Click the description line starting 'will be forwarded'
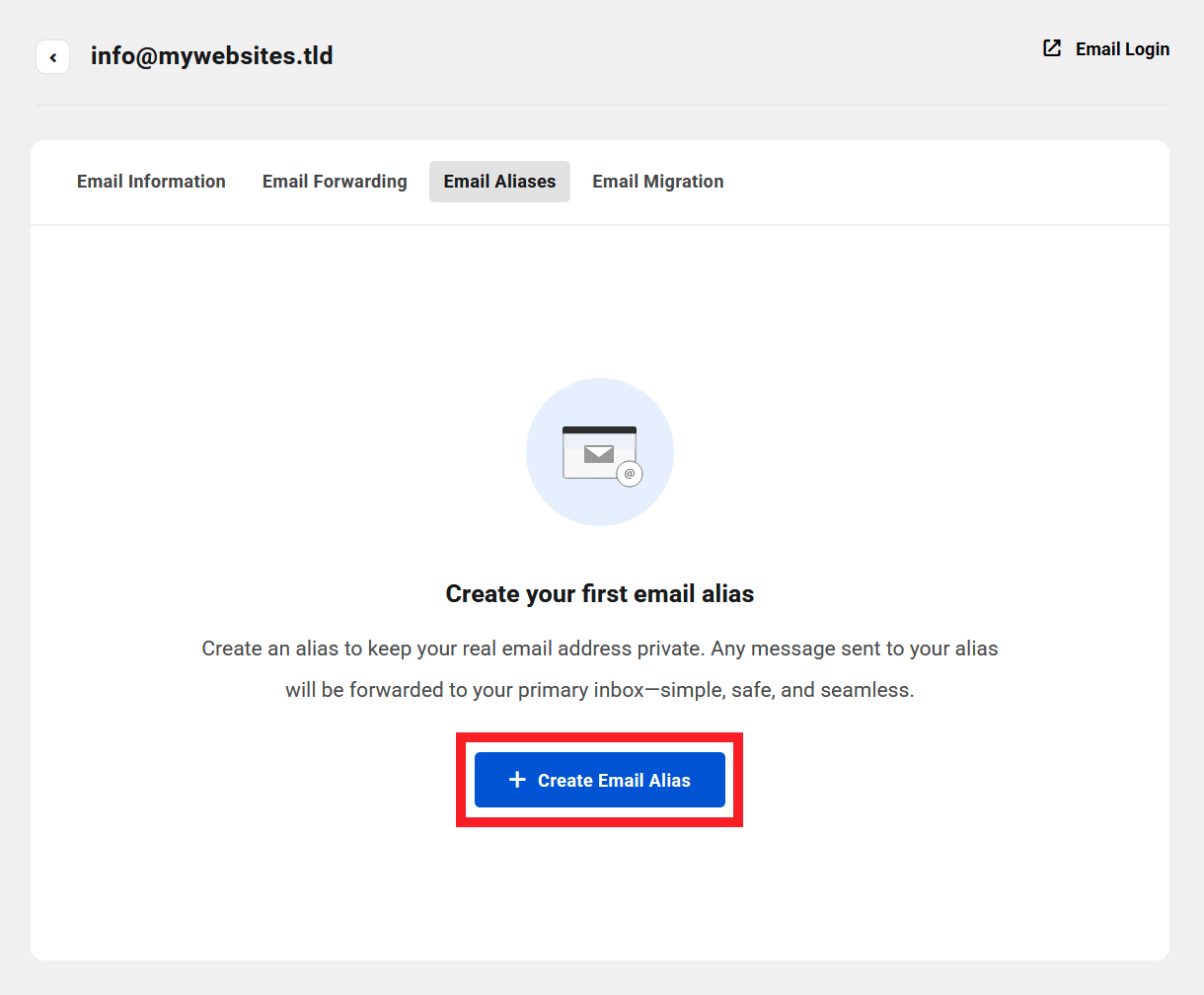Image resolution: width=1204 pixels, height=995 pixels. 600,690
